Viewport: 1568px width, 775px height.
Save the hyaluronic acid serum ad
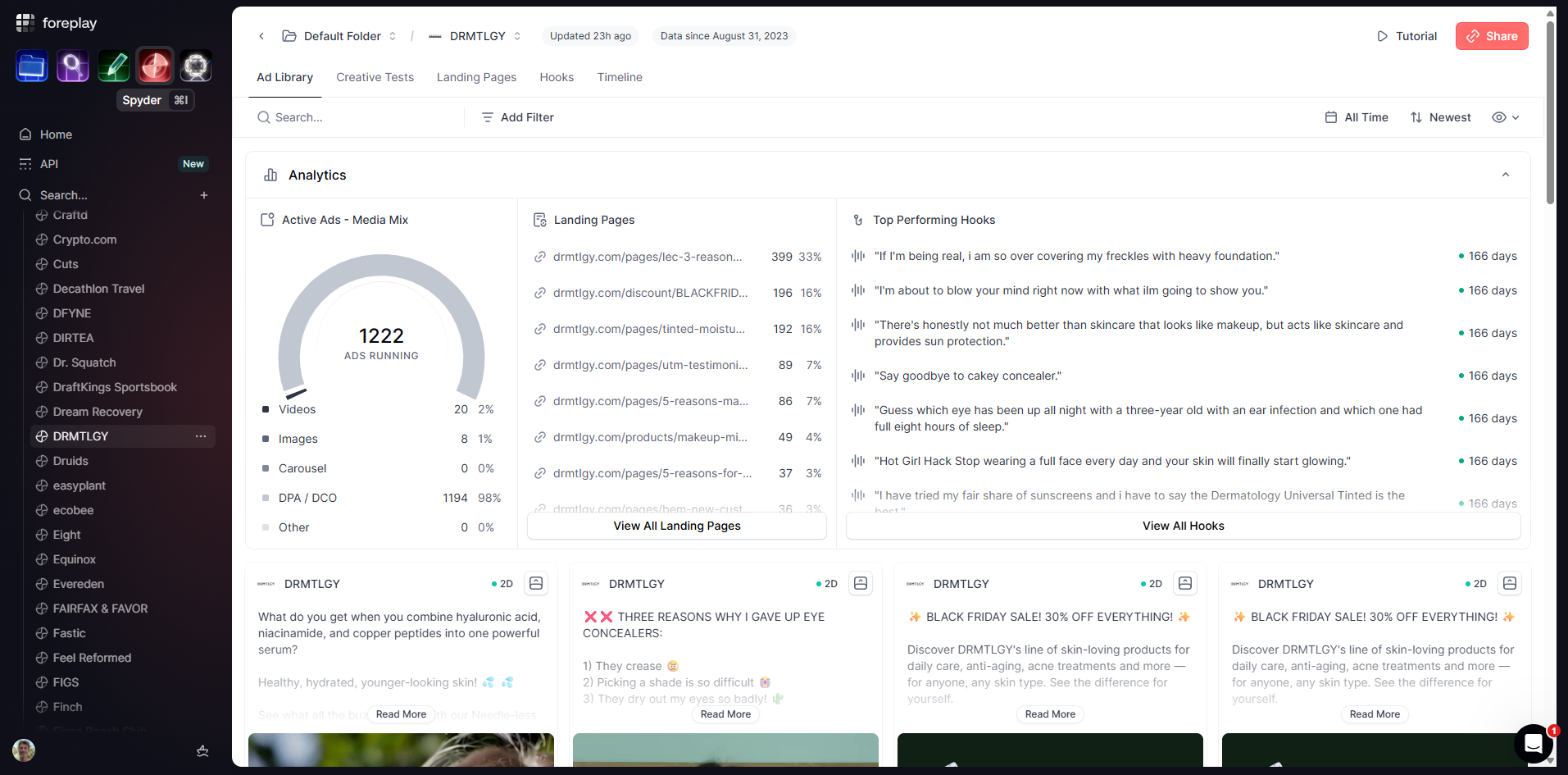tap(536, 583)
